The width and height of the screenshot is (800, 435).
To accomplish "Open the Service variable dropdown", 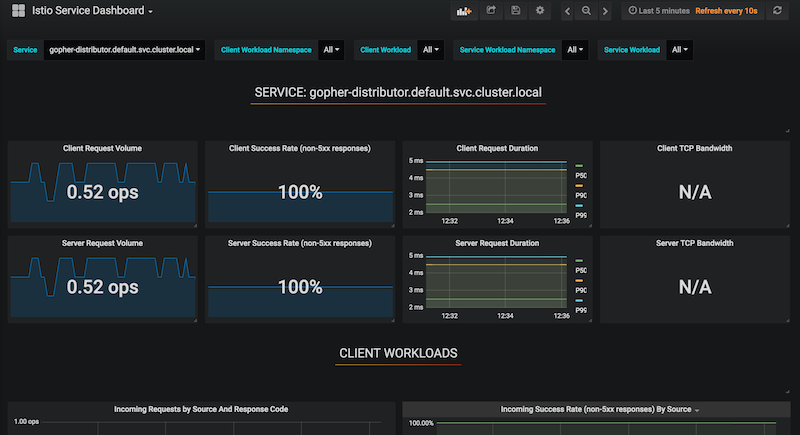I will click(124, 50).
